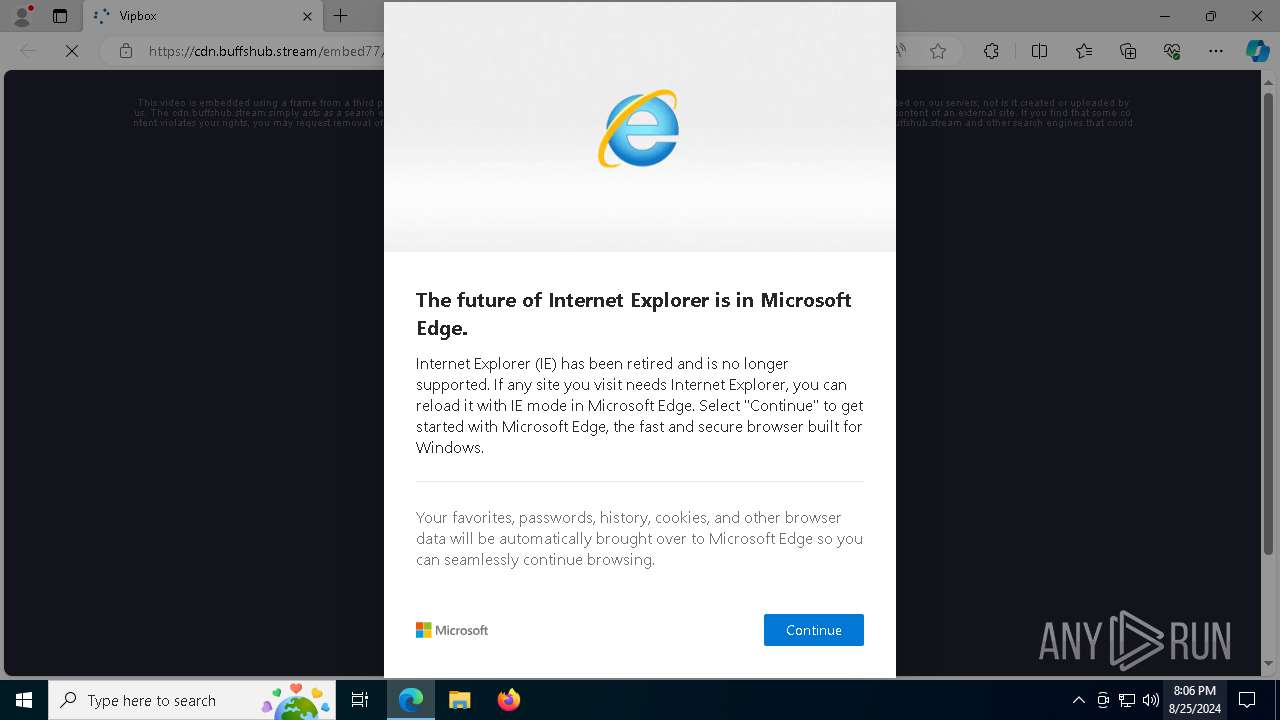Viewport: 1280px width, 720px height.
Task: Open Collections panel
Action: [1128, 51]
